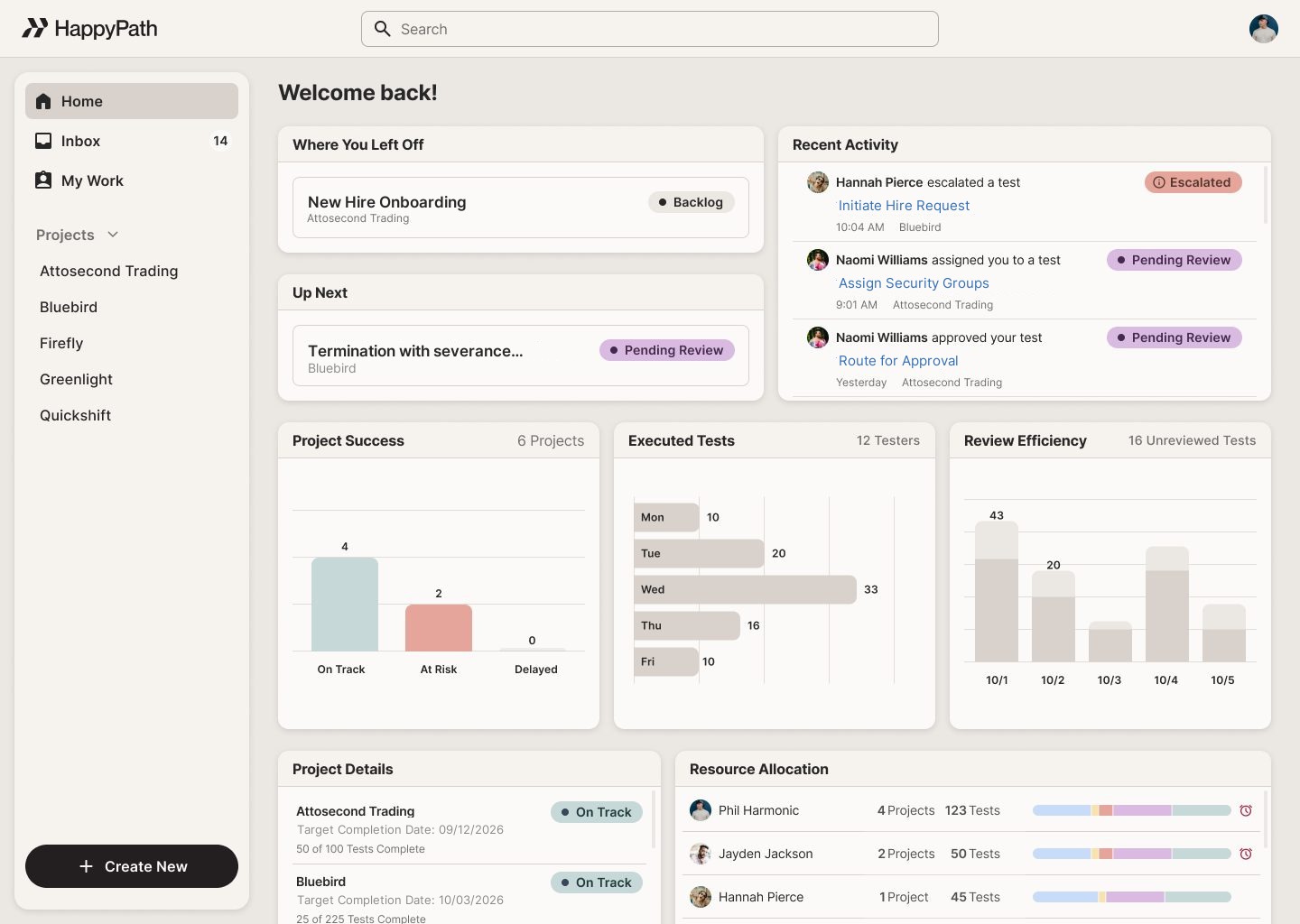Click the Create New button
The height and width of the screenshot is (924, 1300).
point(132,866)
